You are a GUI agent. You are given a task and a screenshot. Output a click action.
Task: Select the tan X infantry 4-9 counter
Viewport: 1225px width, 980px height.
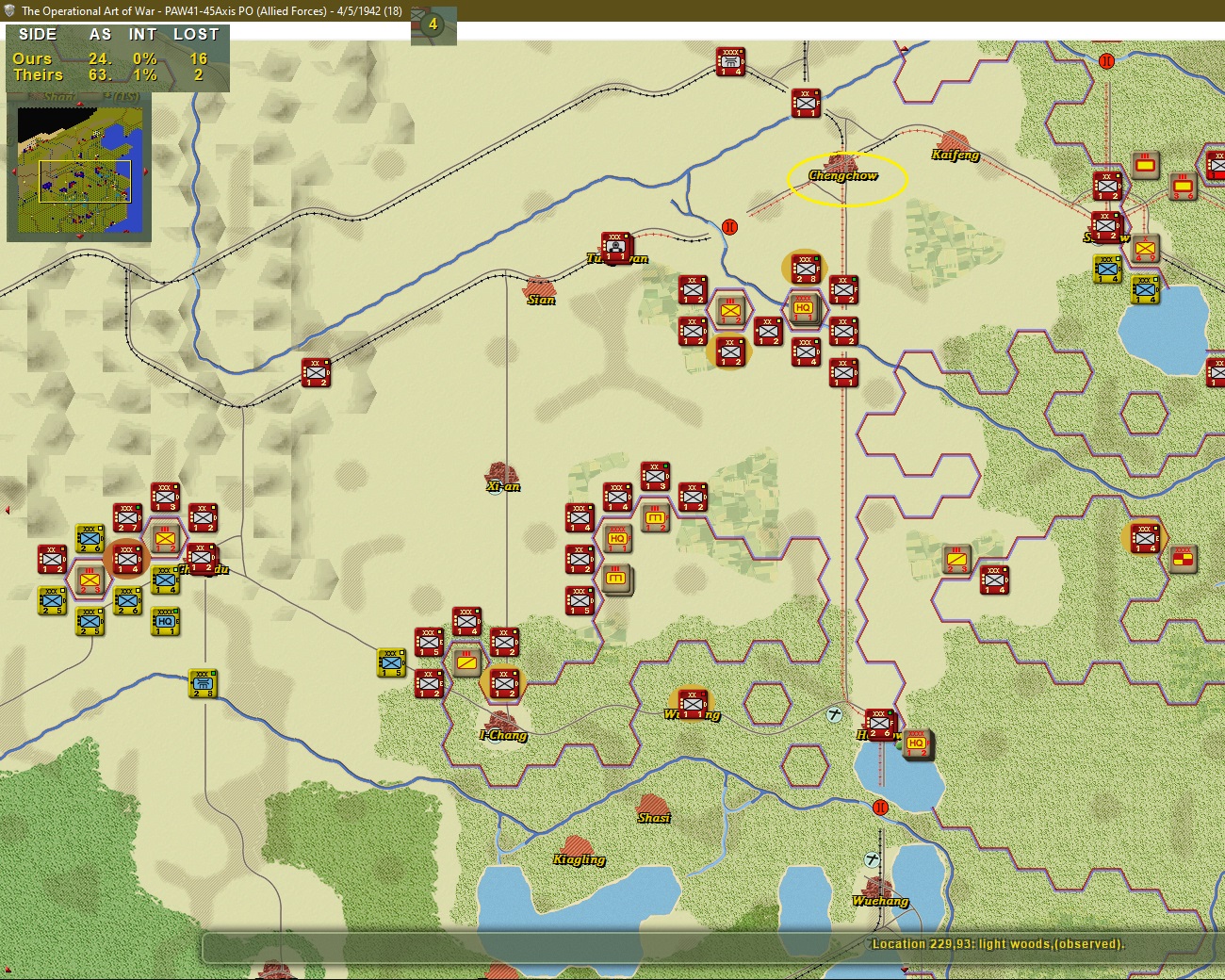coord(1145,248)
